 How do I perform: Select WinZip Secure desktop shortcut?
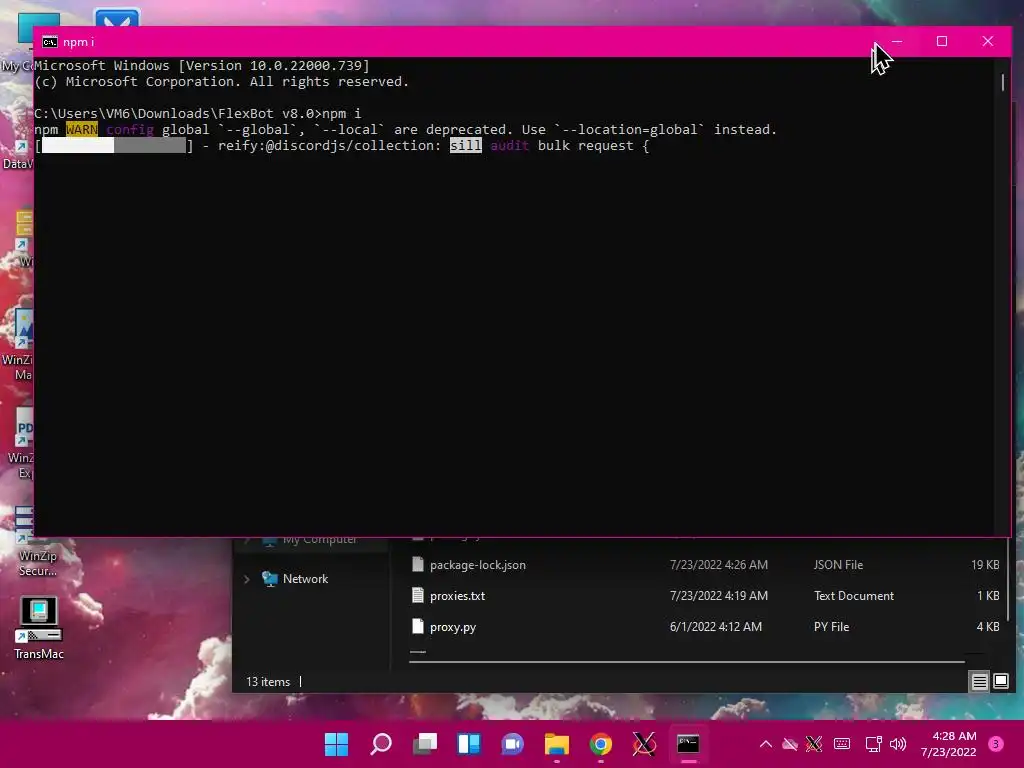pyautogui.click(x=37, y=543)
